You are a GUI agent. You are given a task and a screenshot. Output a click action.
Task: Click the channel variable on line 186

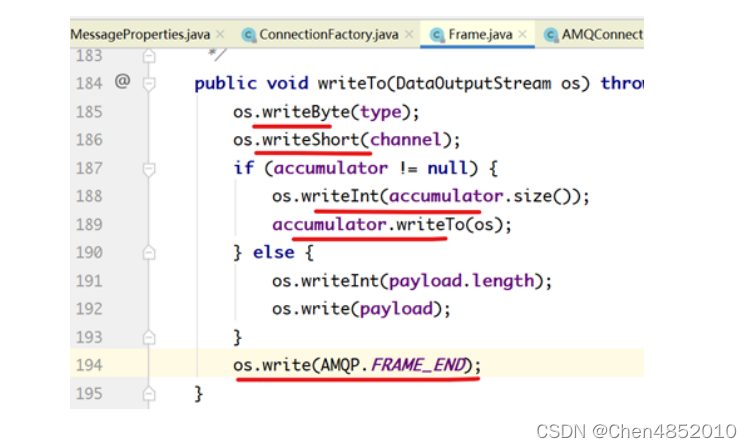tap(406, 140)
